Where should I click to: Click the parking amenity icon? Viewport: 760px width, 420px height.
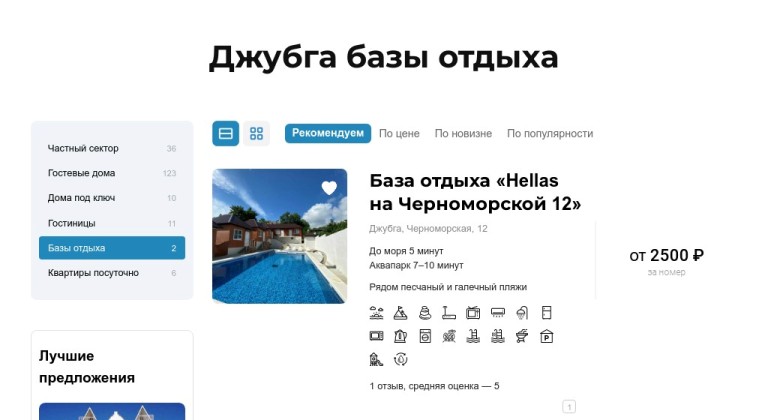point(546,336)
